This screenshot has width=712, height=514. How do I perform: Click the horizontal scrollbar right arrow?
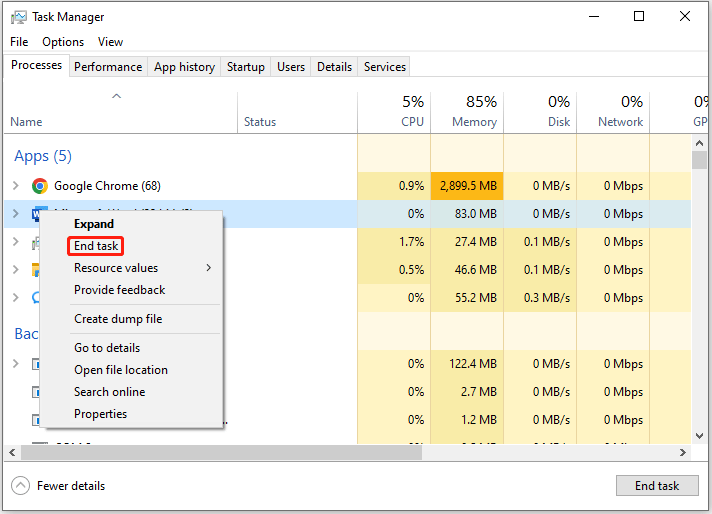(682, 452)
